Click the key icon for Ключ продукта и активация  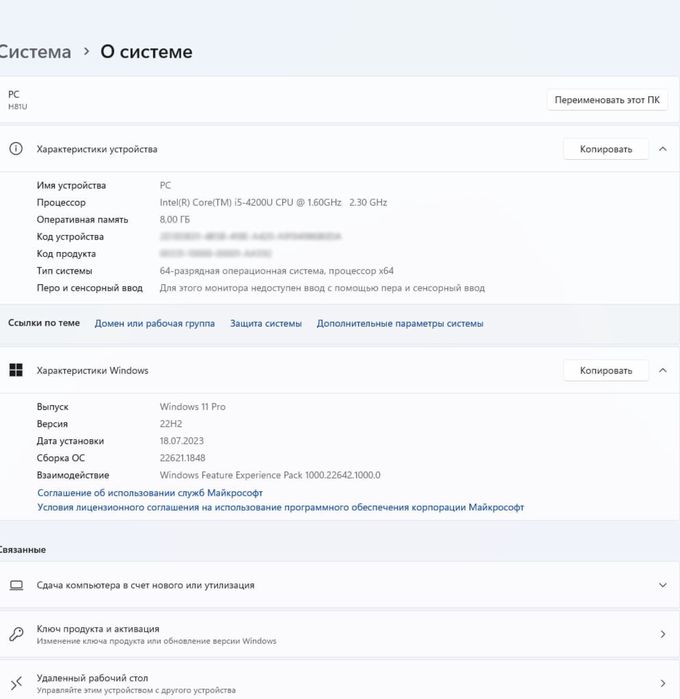click(16, 634)
